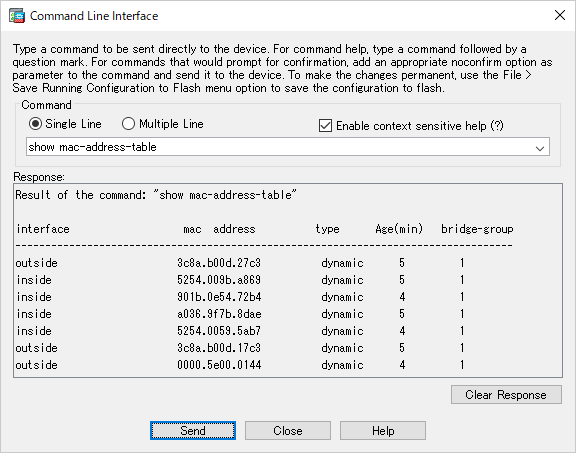The width and height of the screenshot is (576, 453).
Task: Open Help for the command line
Action: coord(383,431)
